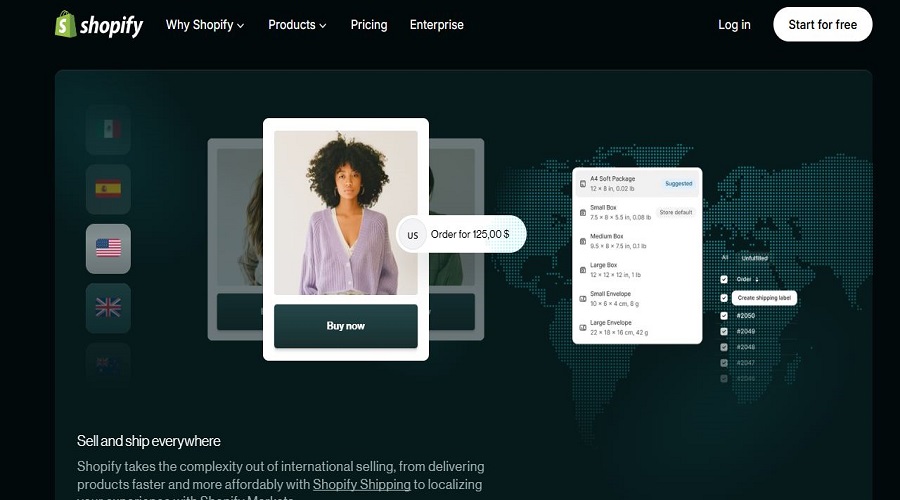The height and width of the screenshot is (500, 900).
Task: Toggle checkbox for order #2047
Action: pos(724,363)
